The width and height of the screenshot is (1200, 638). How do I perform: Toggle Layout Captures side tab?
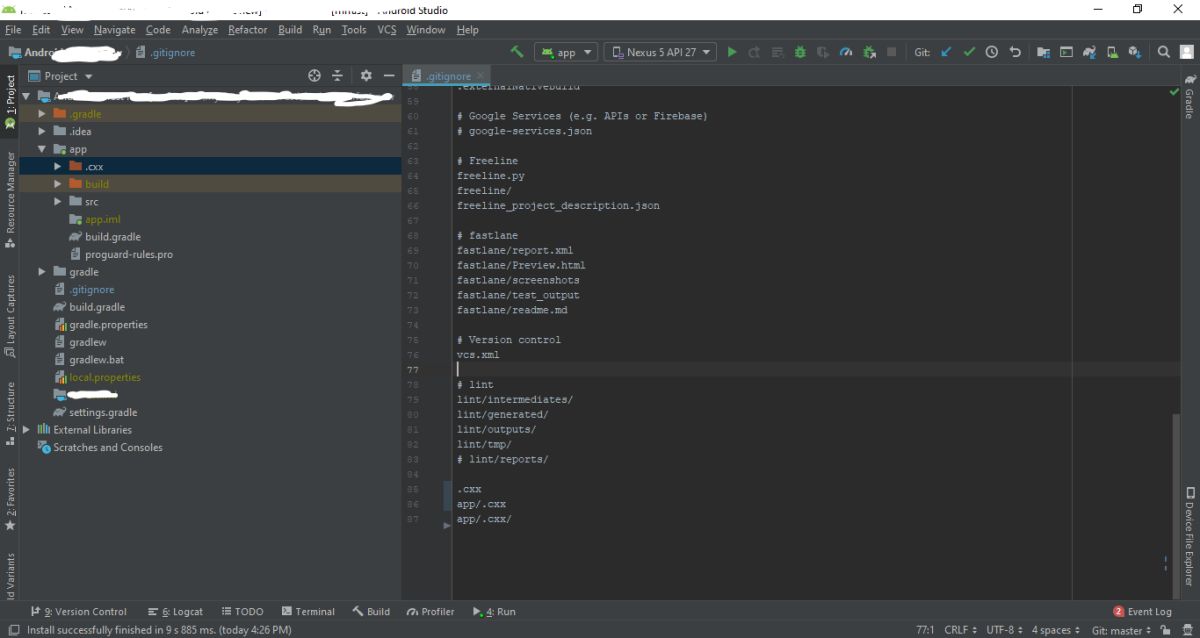(10, 318)
